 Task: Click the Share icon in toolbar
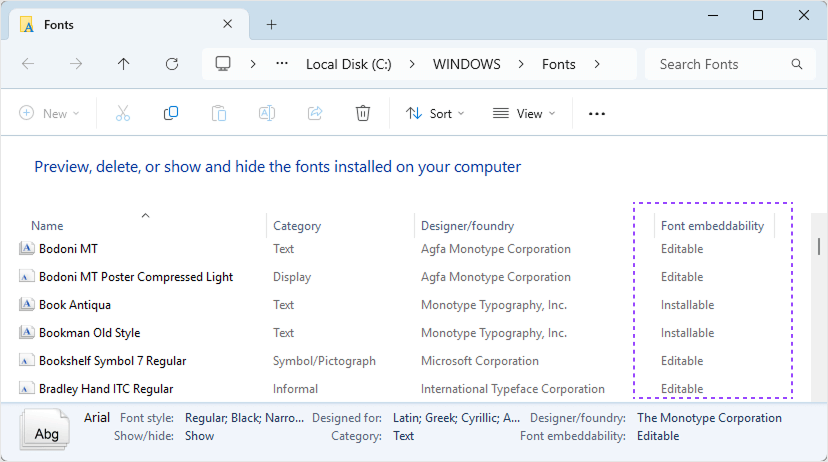coord(315,113)
